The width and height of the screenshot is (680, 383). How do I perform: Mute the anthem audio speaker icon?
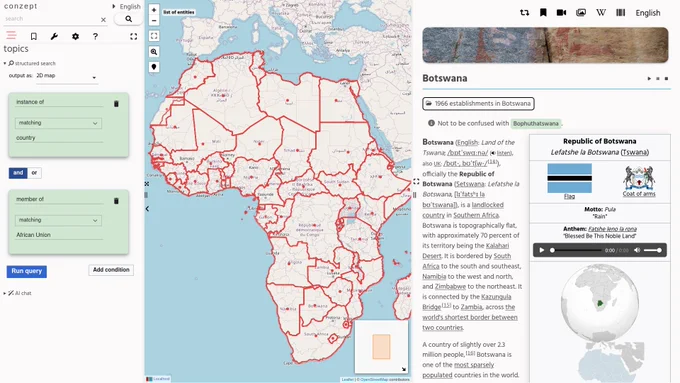[637, 250]
